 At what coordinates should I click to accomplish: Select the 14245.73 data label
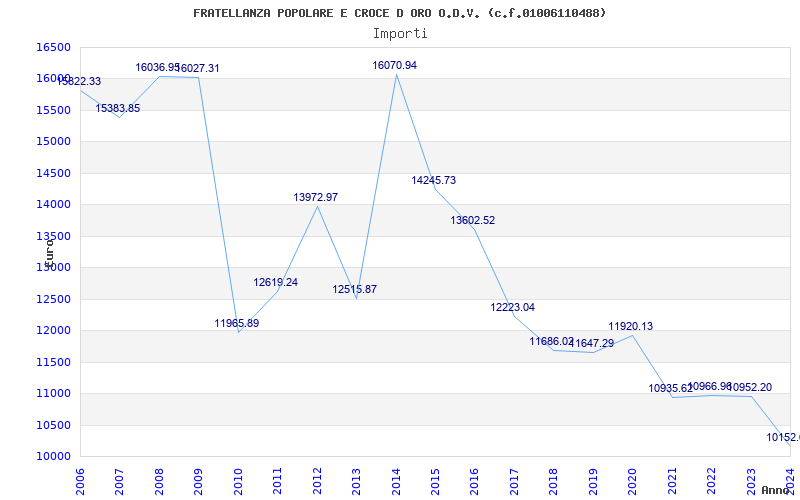[434, 180]
